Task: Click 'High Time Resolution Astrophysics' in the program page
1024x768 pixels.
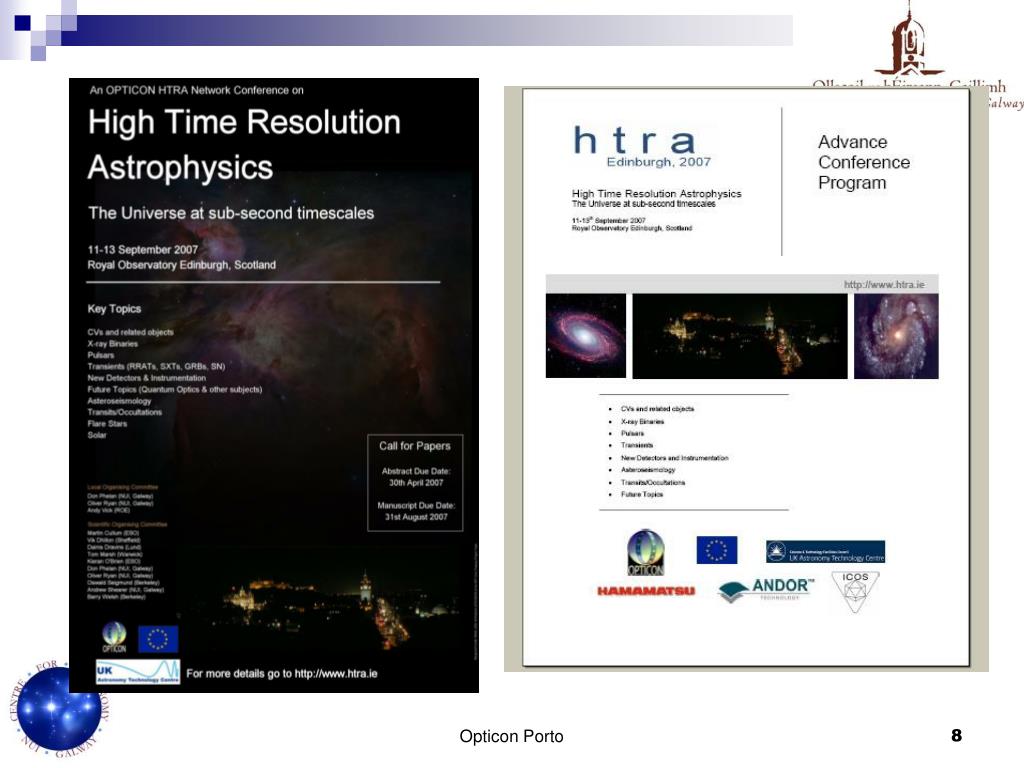Action: click(656, 193)
